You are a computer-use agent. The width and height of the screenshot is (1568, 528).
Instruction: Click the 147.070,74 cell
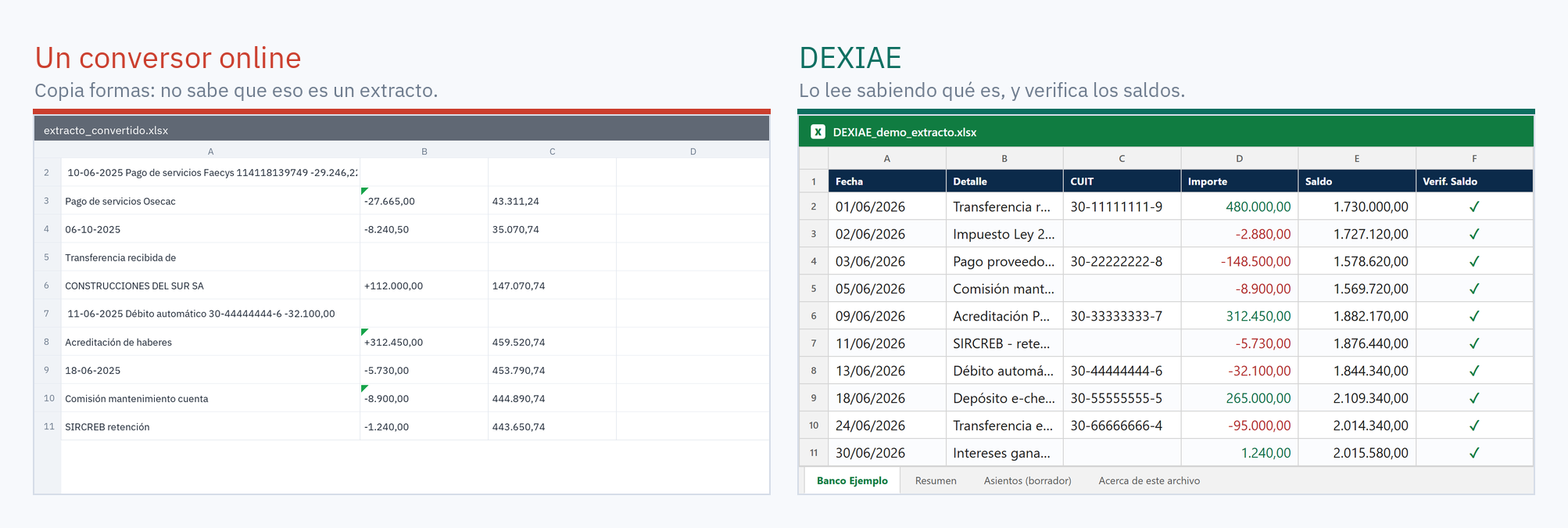552,286
